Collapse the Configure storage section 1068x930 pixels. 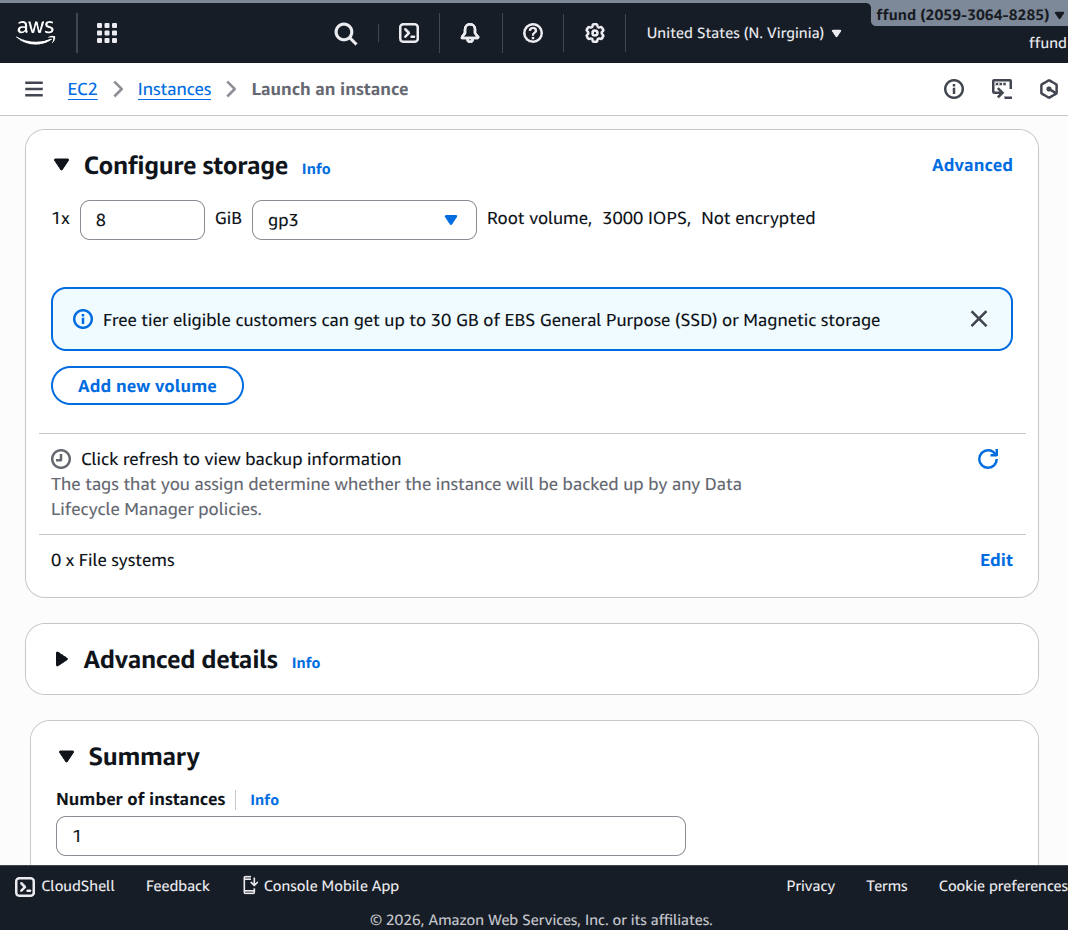click(62, 165)
